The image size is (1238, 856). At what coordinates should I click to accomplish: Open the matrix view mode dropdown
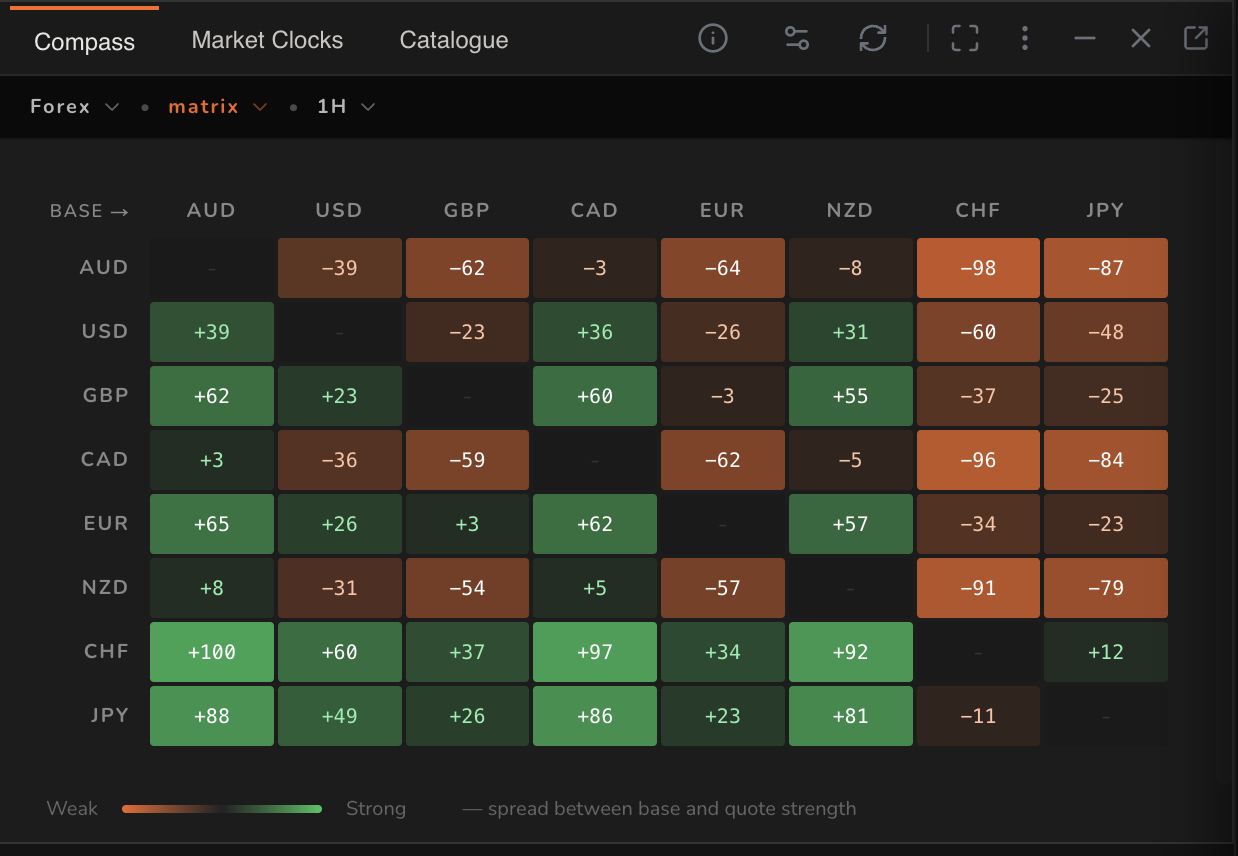point(218,107)
